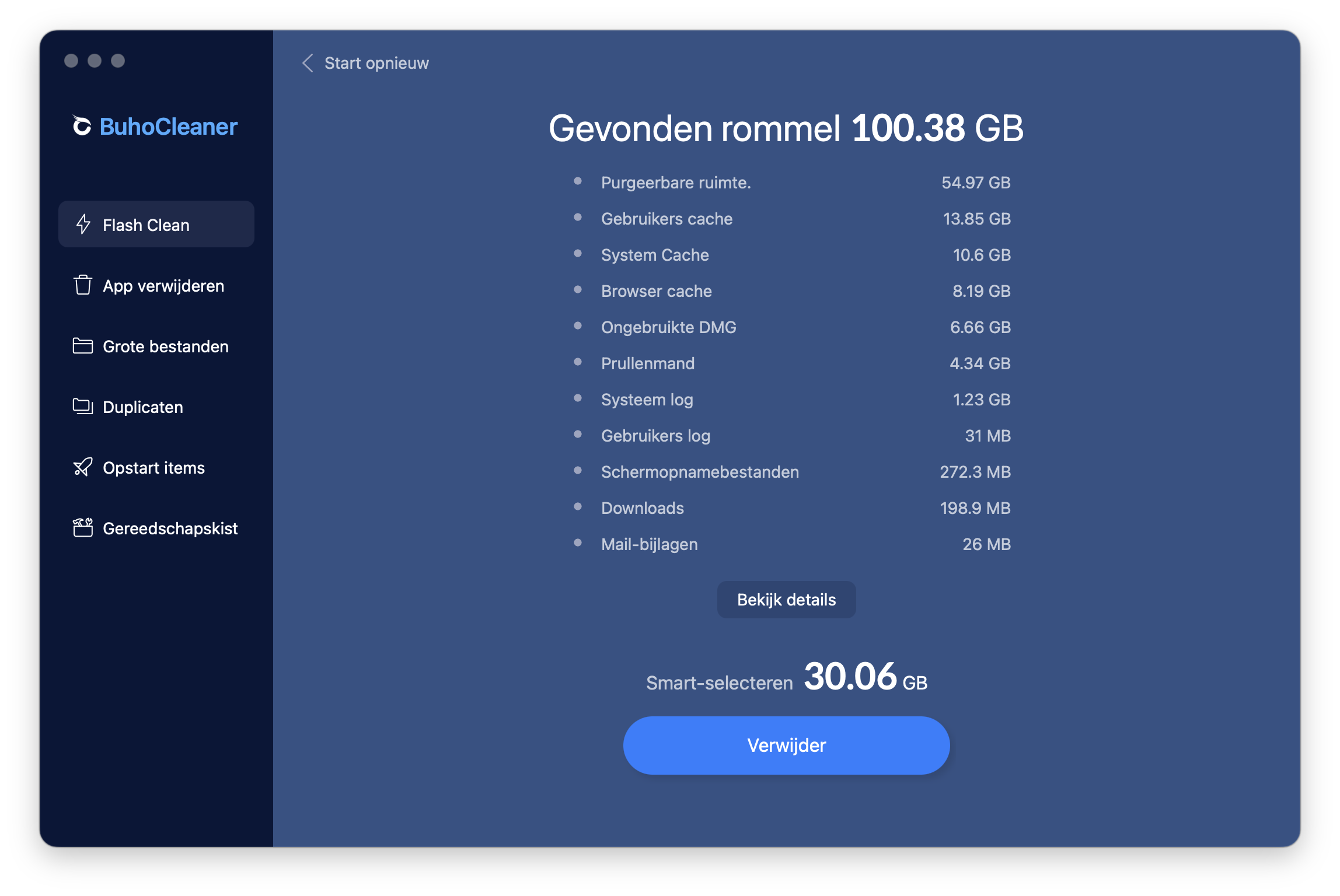Click the Purgeerbare ruimte. row label
Viewport: 1340px width, 896px height.
676,183
